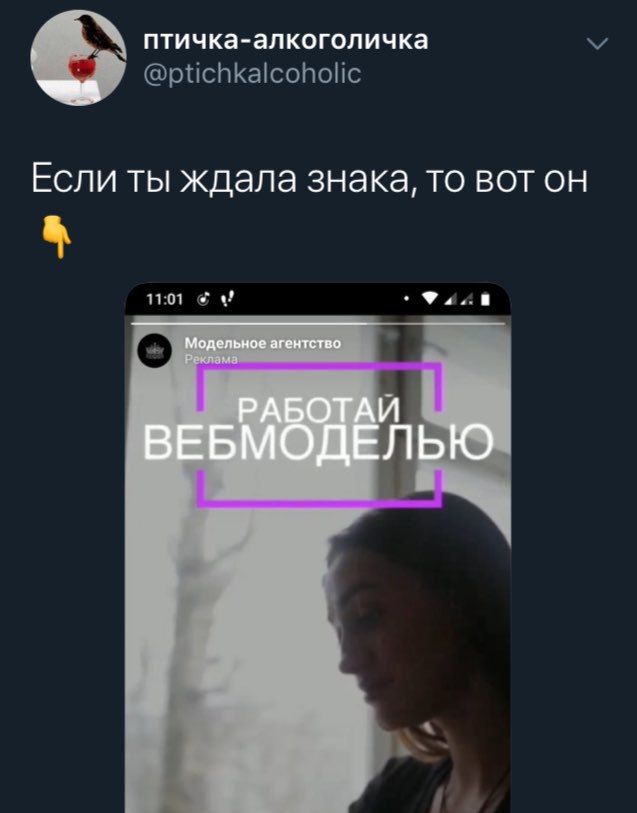The width and height of the screenshot is (637, 813).
Task: Open the bird-on-wineglass profile avatar
Action: pos(78,57)
